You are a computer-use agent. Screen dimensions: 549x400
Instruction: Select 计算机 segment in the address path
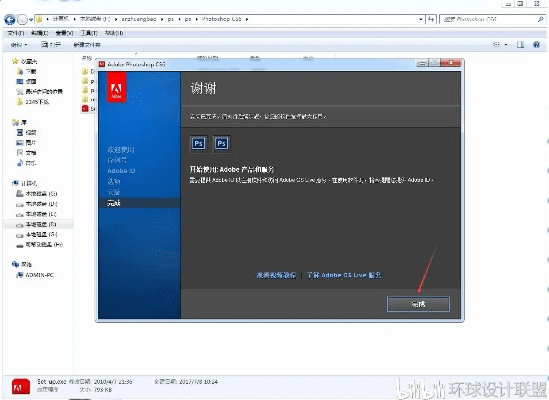tap(61, 19)
